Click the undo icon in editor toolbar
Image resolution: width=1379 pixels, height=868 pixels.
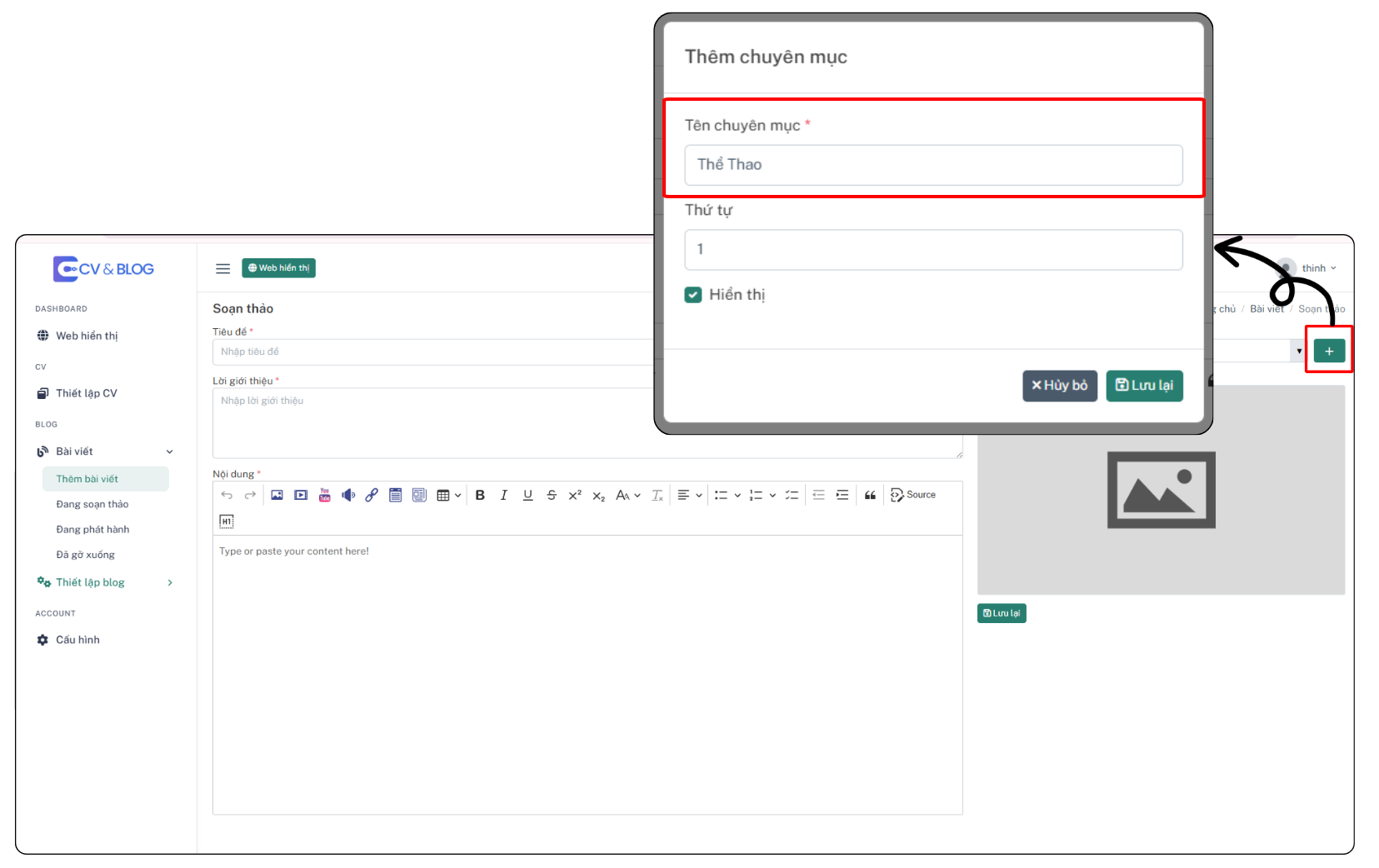coord(227,495)
